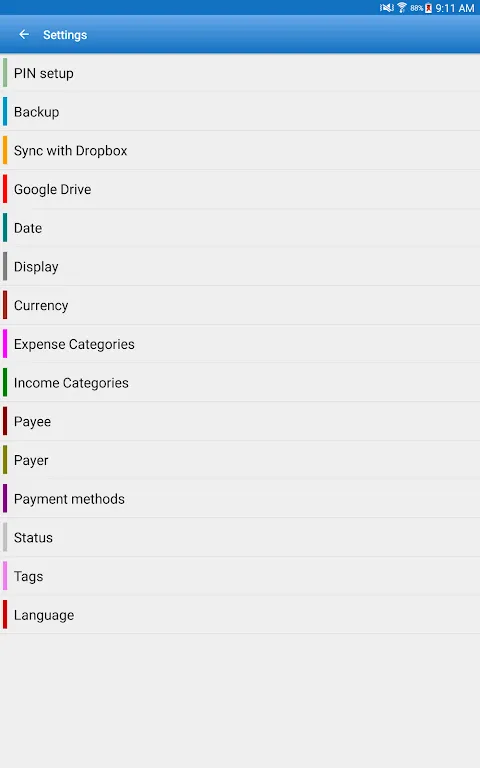The image size is (480, 768).
Task: Select the Payer entry
Action: pos(240,459)
